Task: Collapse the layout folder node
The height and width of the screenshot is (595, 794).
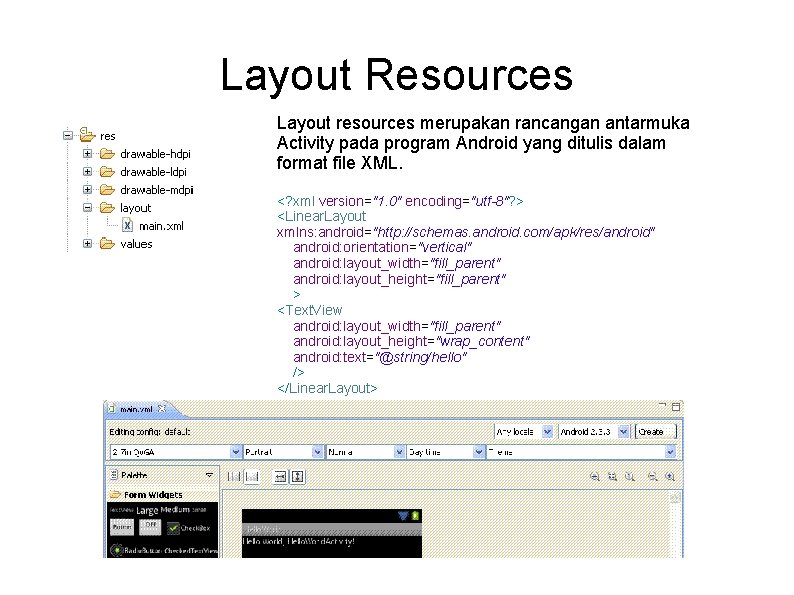Action: click(x=87, y=208)
